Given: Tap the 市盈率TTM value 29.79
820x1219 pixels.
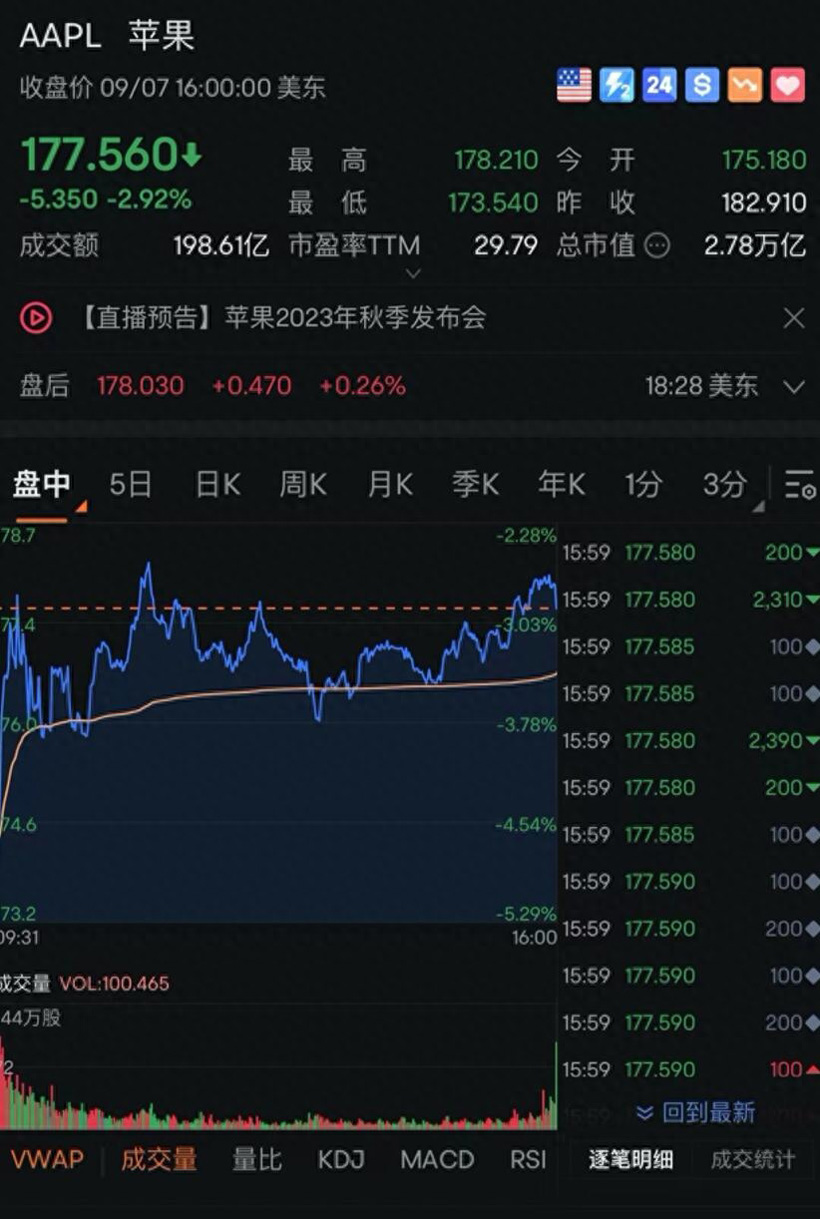Looking at the screenshot, I should click(x=506, y=246).
